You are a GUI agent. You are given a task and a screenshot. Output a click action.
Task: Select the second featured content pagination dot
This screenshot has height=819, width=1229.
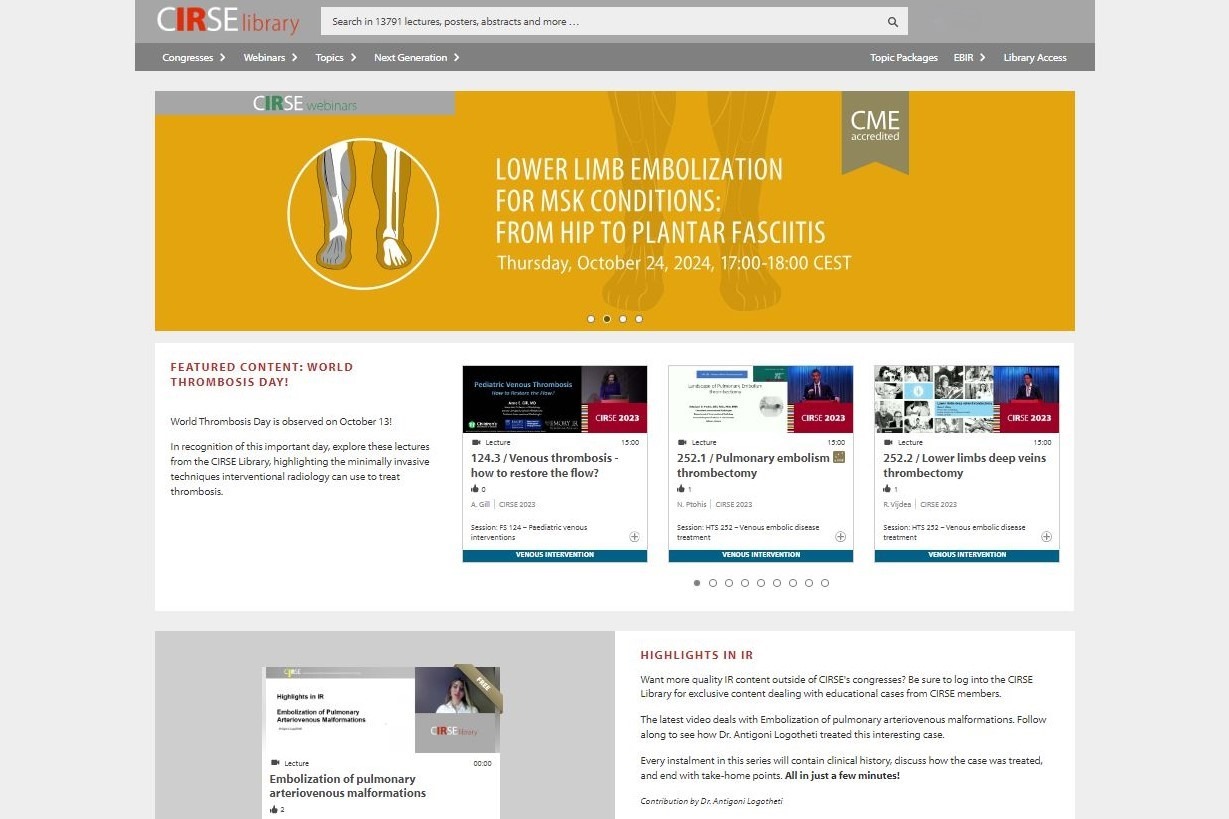713,583
